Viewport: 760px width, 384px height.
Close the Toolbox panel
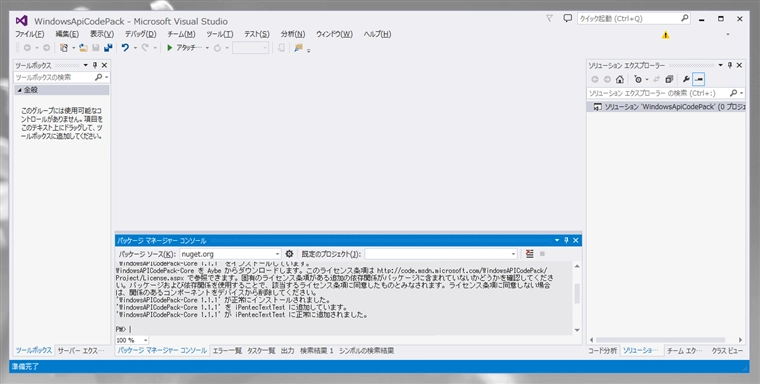(x=104, y=65)
